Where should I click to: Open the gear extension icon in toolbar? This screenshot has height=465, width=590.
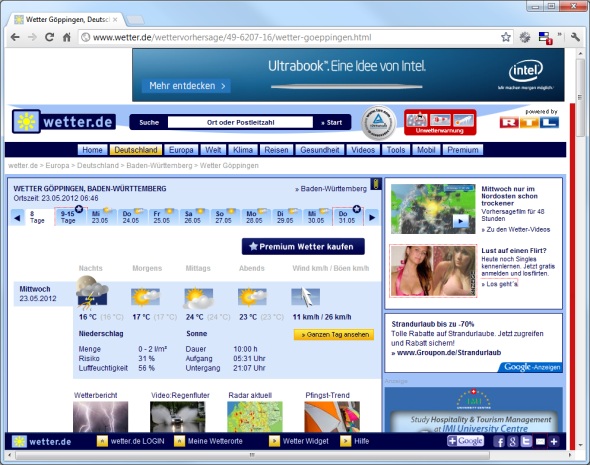pos(525,37)
